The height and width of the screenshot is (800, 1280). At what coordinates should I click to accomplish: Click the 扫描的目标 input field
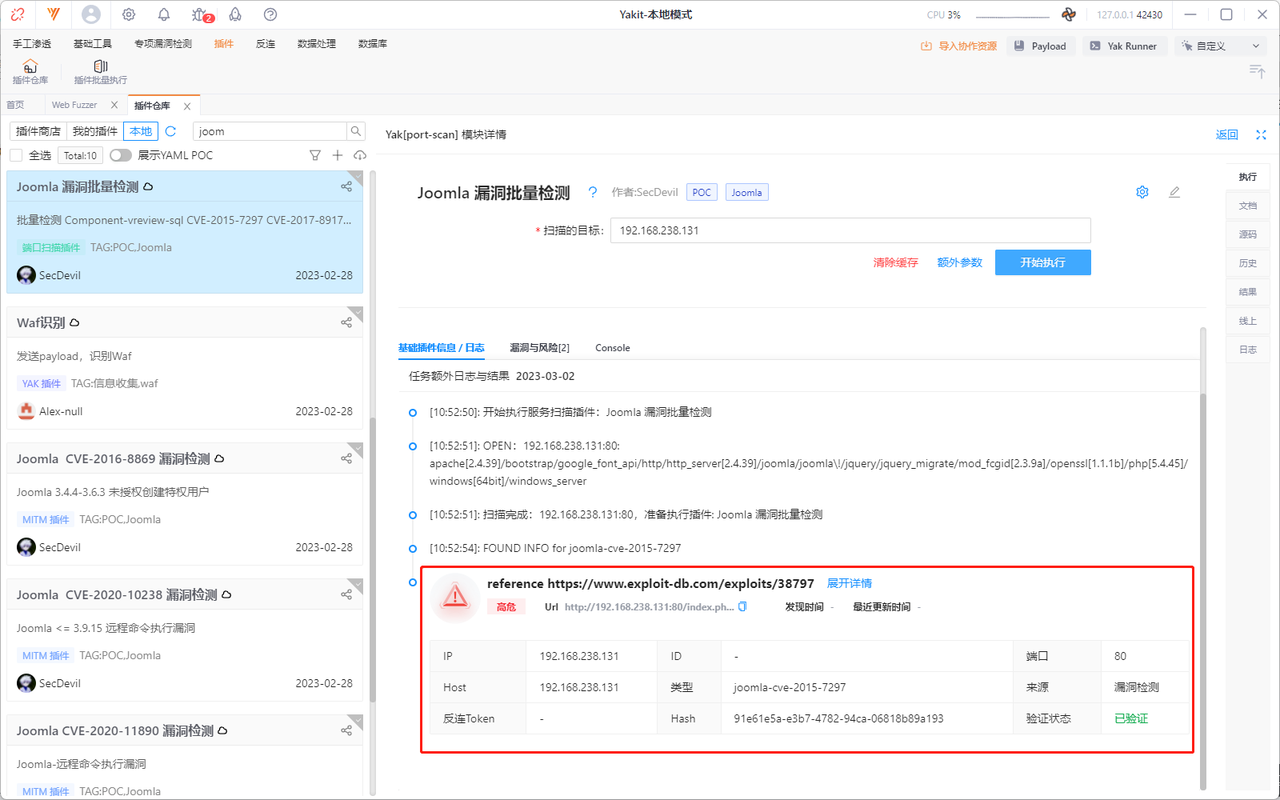pos(850,230)
